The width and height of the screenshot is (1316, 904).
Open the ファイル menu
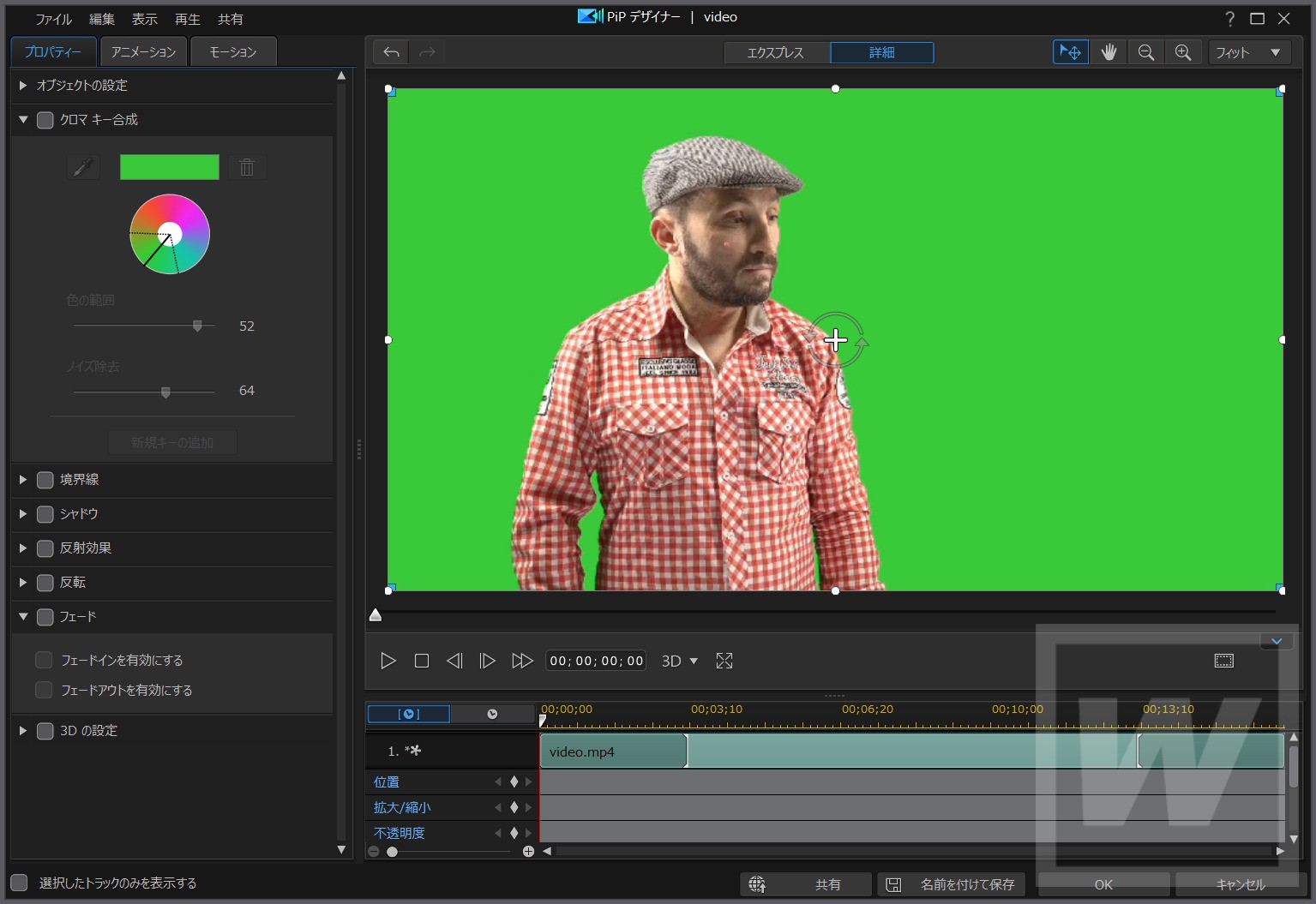53,19
